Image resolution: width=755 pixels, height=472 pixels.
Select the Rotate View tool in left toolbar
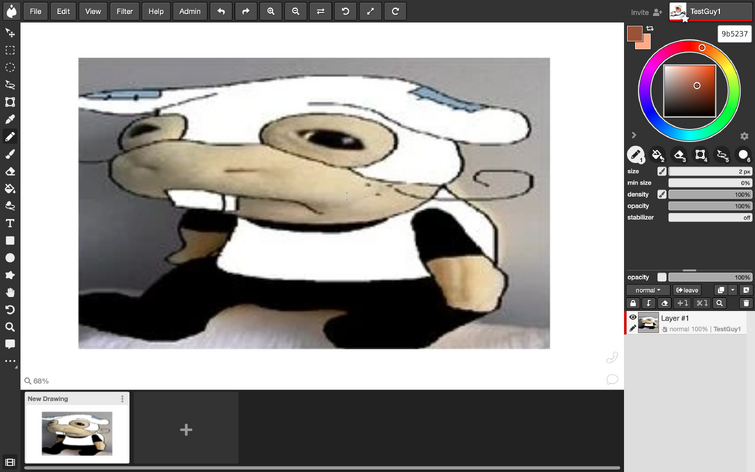tap(10, 310)
